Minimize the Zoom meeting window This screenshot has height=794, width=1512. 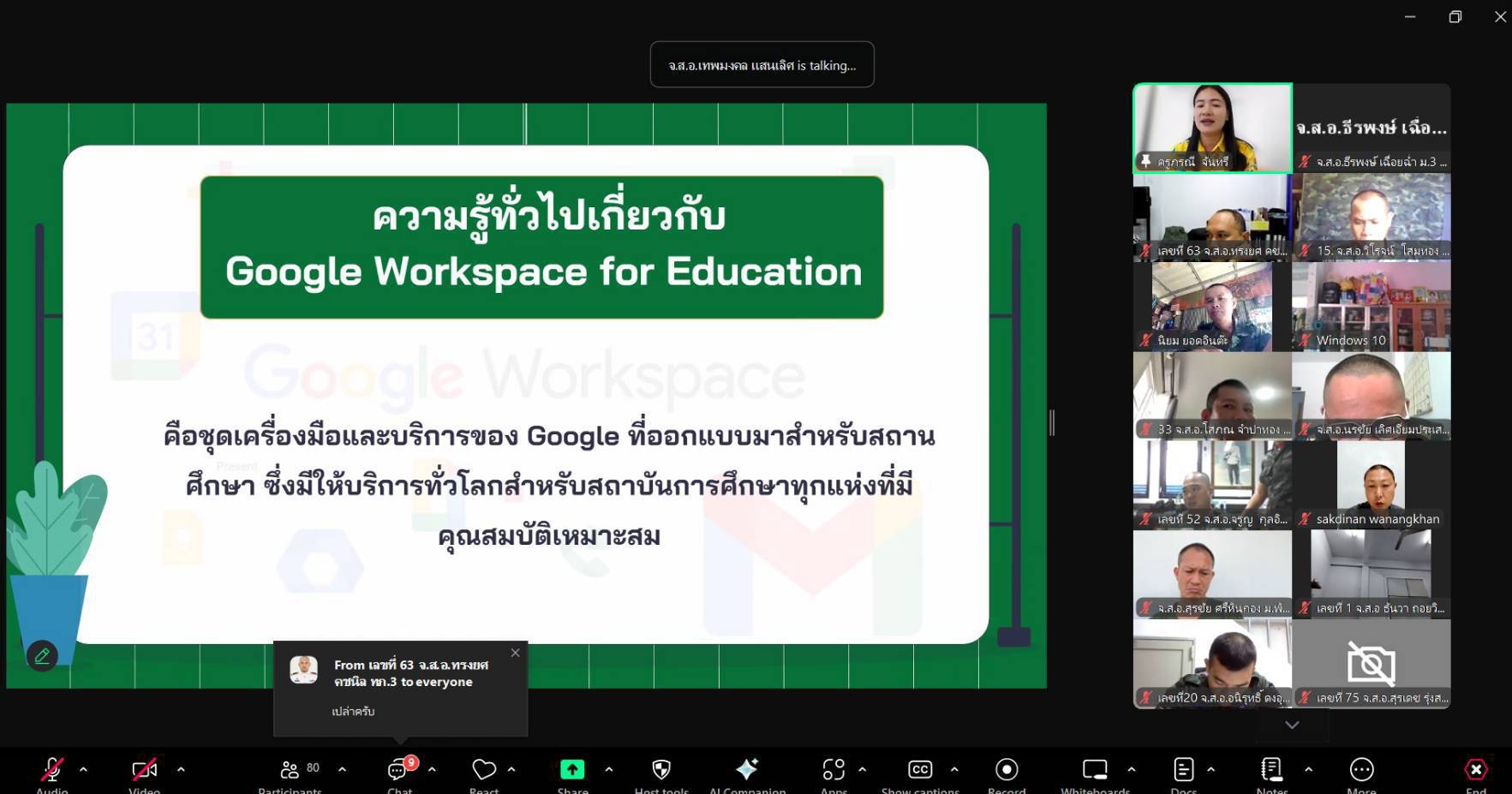(x=1410, y=16)
